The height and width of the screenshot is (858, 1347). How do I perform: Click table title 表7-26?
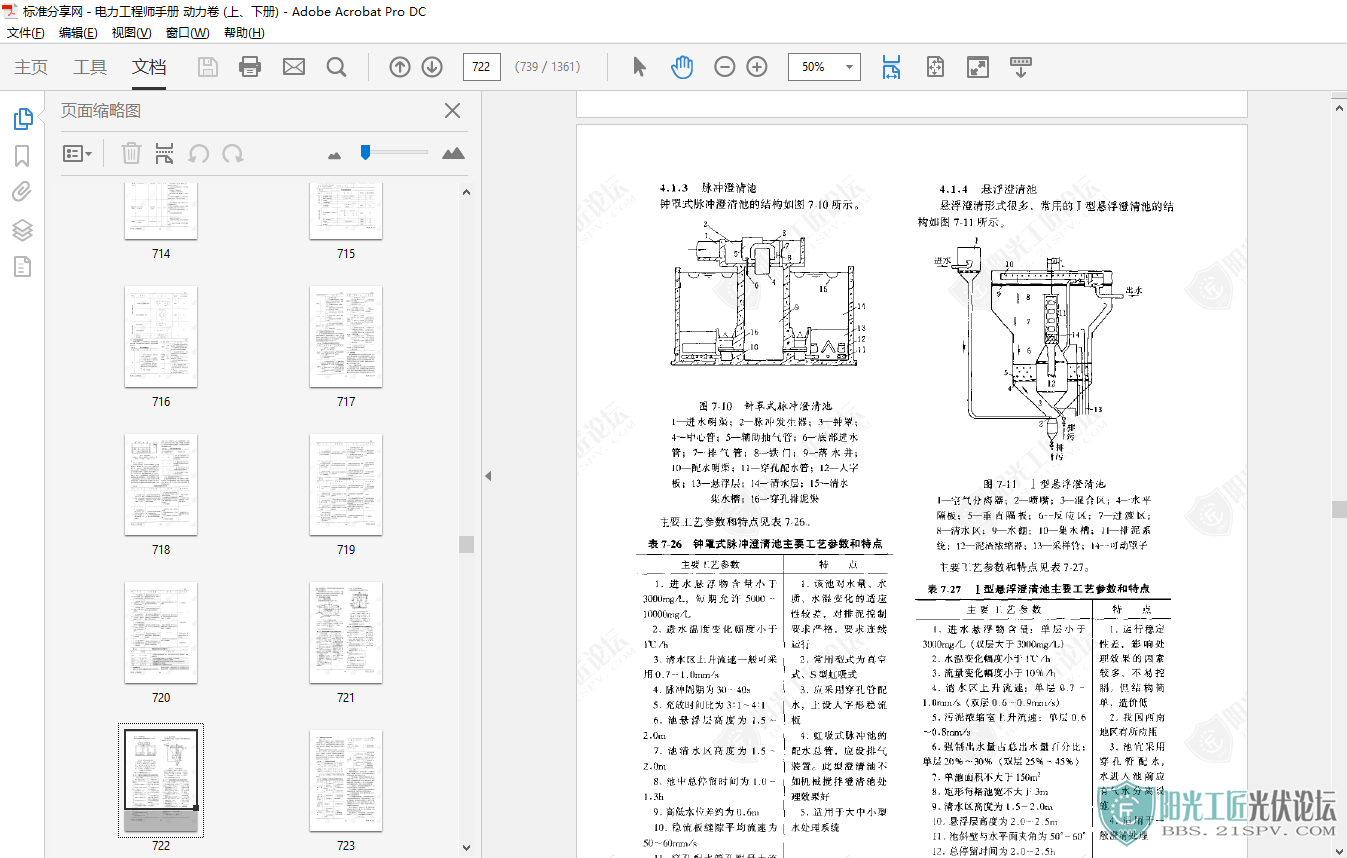(x=765, y=544)
